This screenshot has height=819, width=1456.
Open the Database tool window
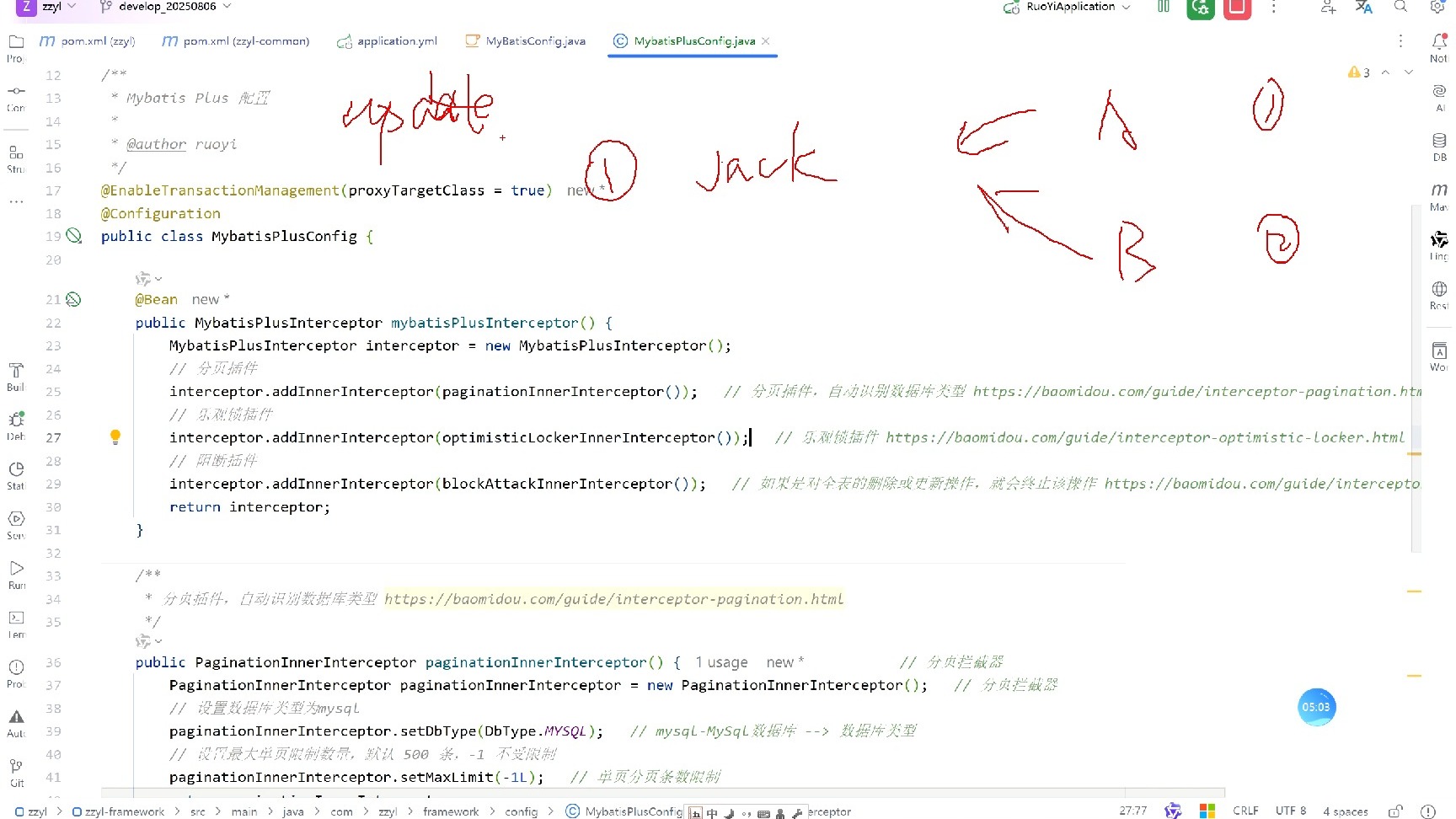(x=1439, y=141)
